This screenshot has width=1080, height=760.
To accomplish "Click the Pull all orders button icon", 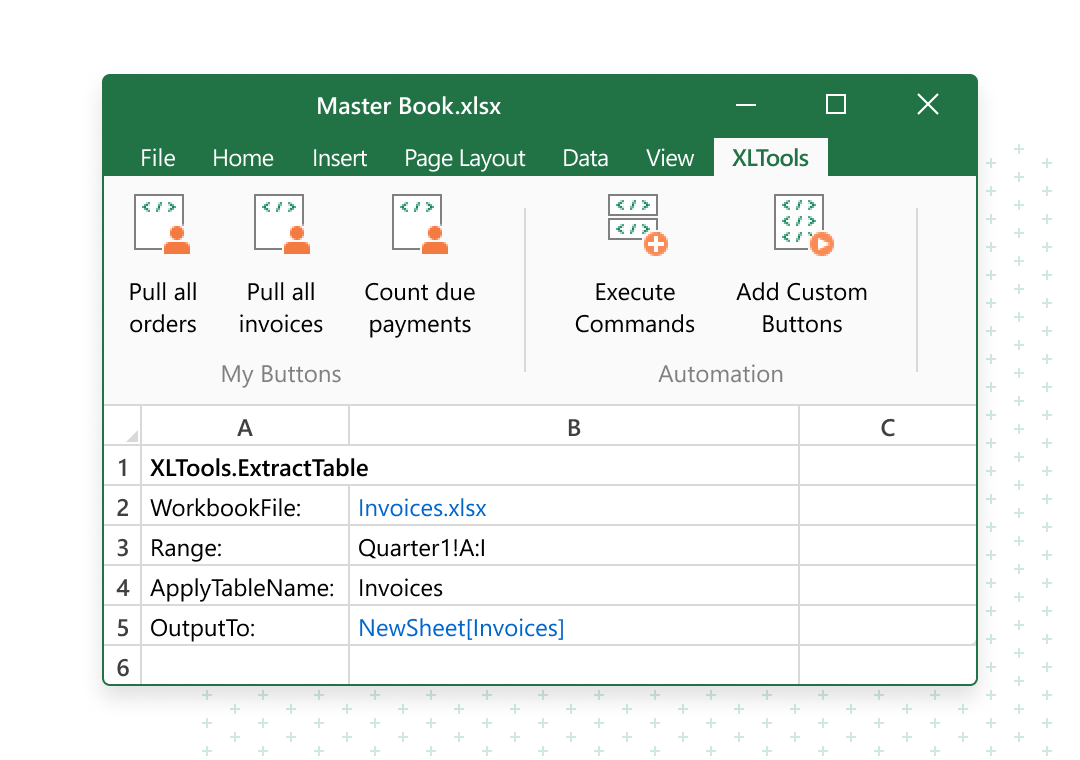I will click(x=162, y=224).
